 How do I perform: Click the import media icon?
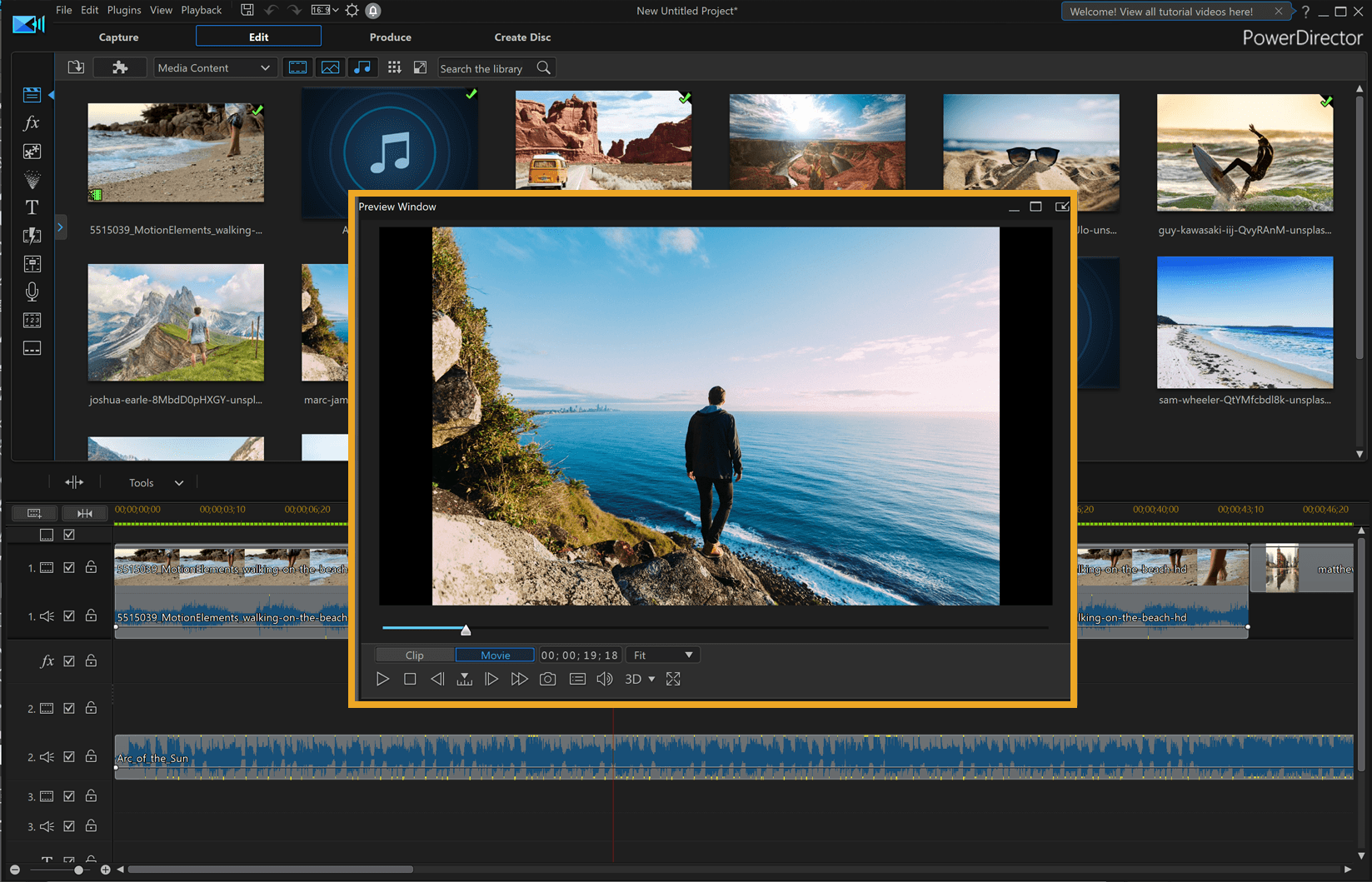coord(76,67)
